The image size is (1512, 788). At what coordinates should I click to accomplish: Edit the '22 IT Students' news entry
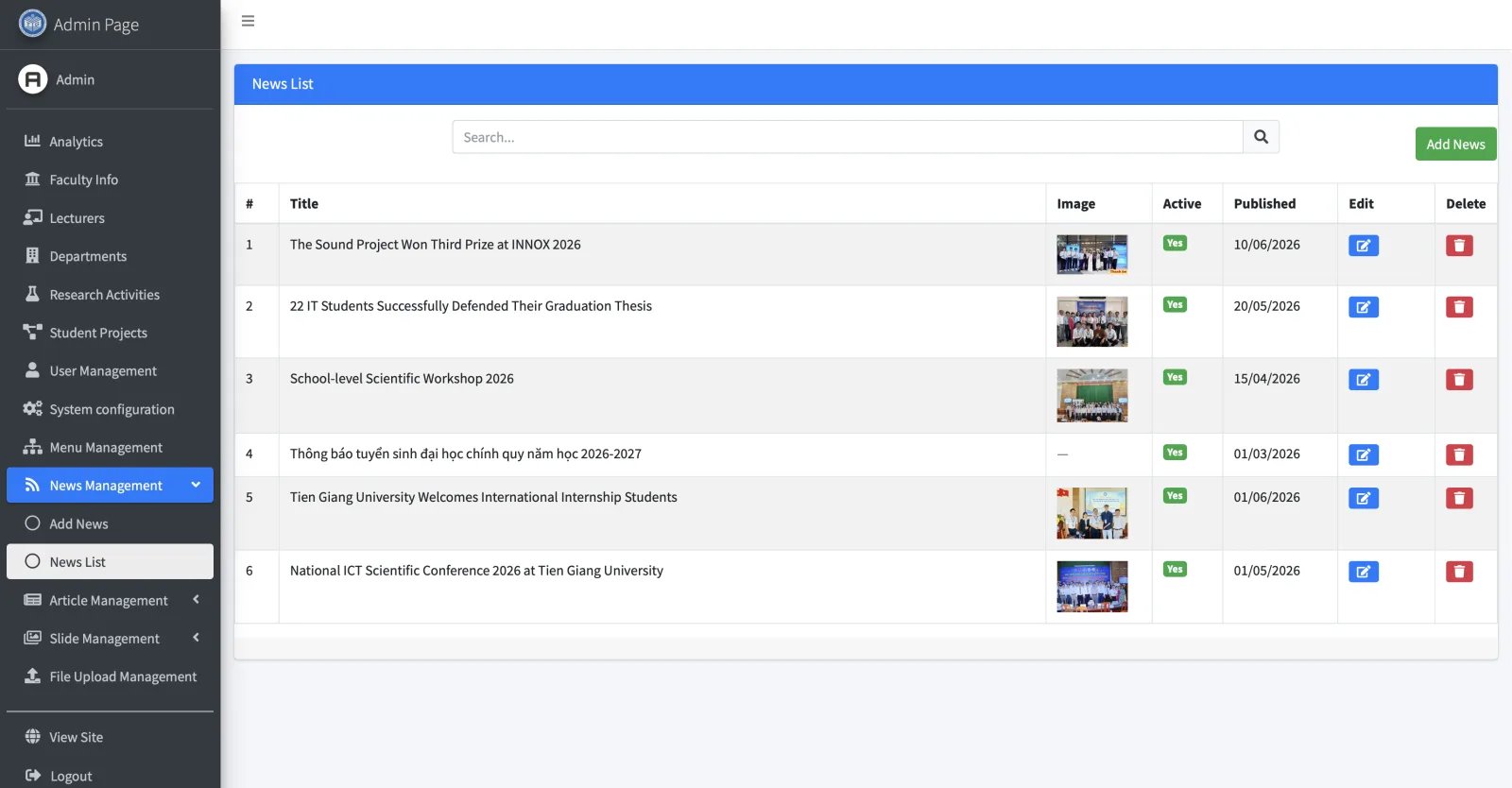click(1363, 307)
